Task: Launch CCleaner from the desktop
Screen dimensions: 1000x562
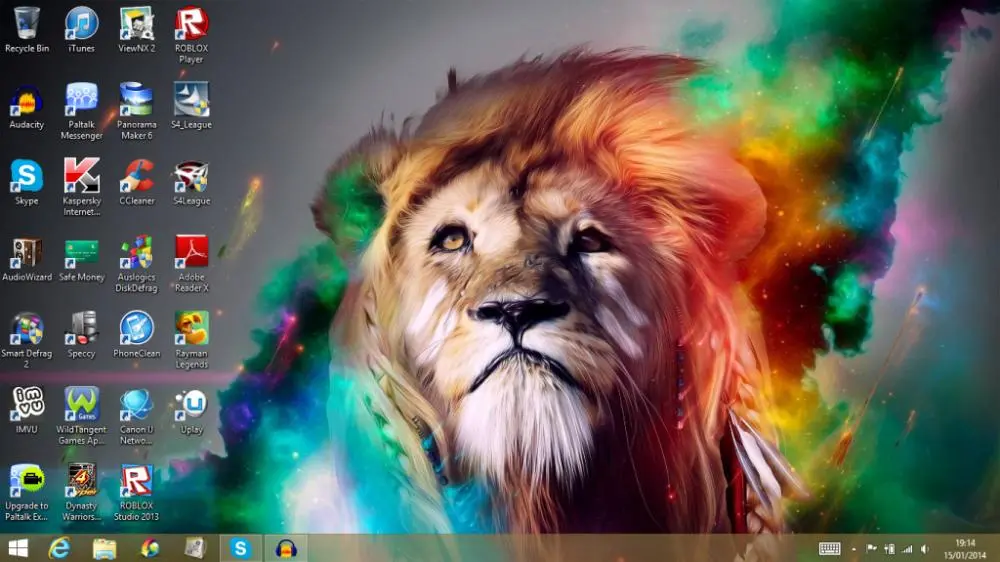Action: [136, 182]
